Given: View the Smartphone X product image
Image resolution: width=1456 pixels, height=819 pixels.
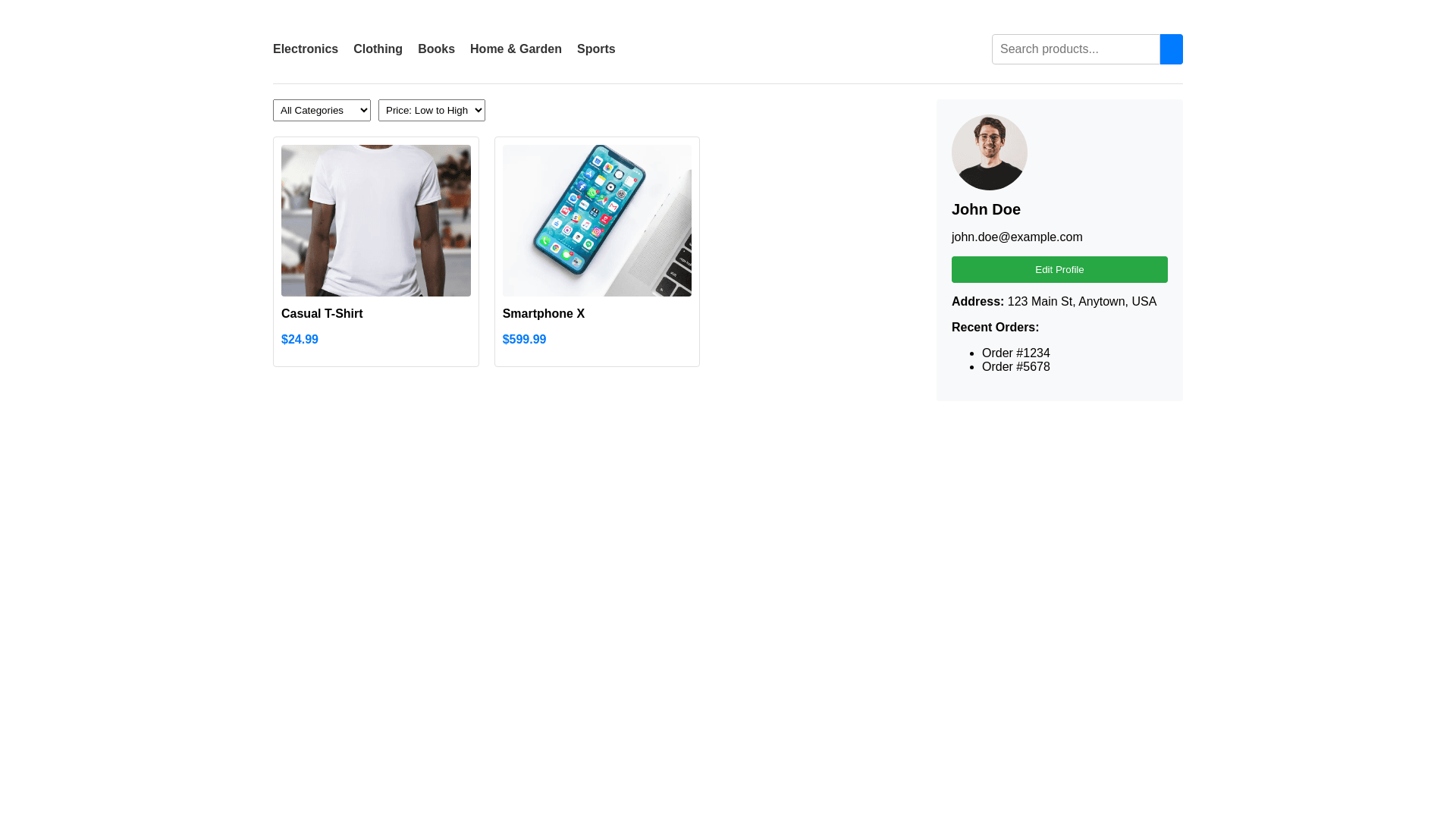Looking at the screenshot, I should click(597, 221).
